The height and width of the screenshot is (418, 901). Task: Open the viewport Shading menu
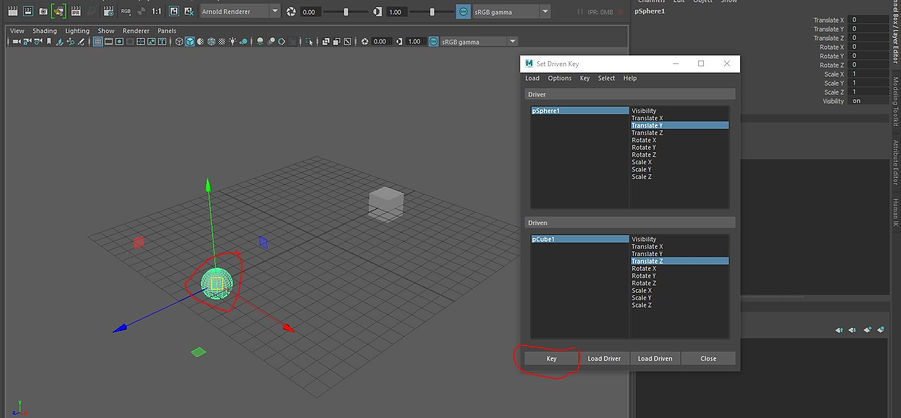(x=44, y=30)
